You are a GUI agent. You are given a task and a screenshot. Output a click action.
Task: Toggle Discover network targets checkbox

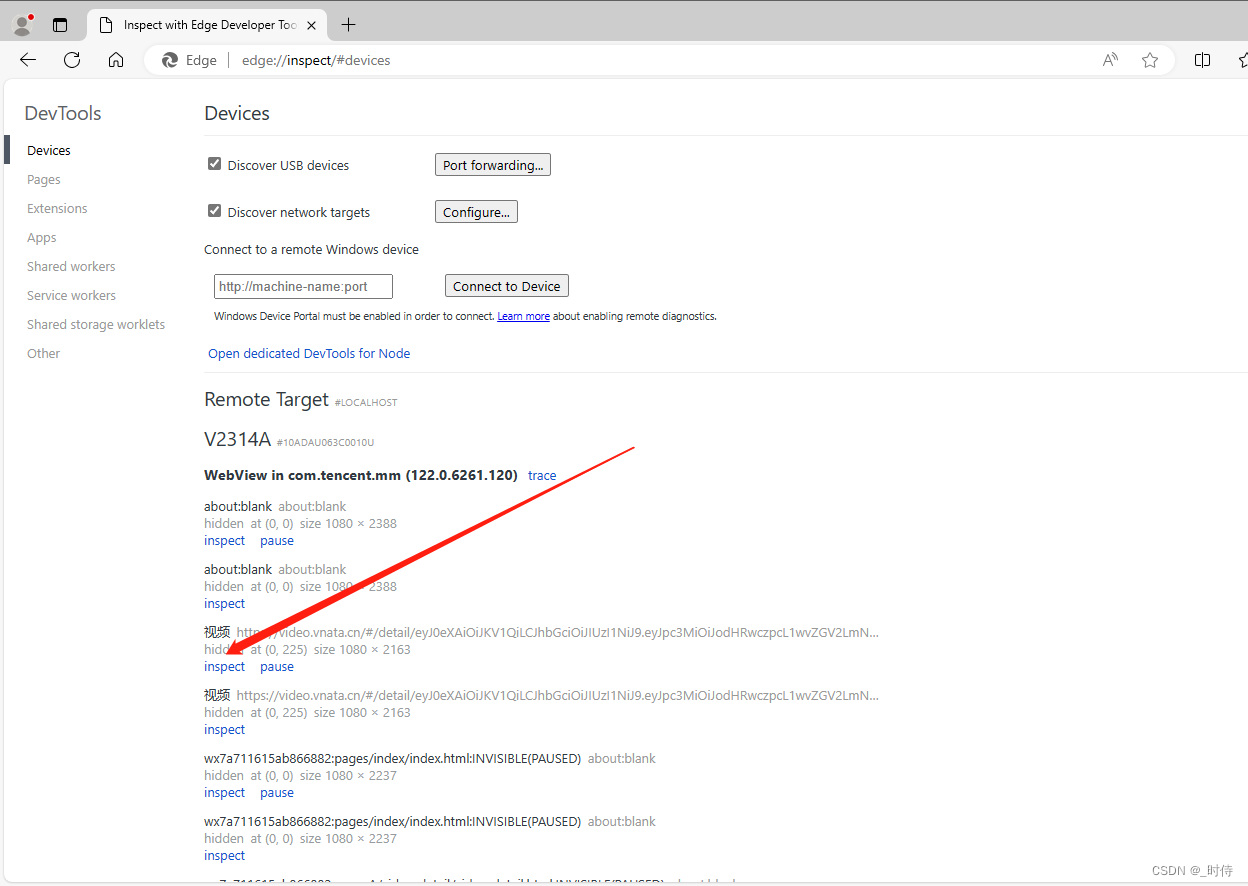click(x=214, y=211)
